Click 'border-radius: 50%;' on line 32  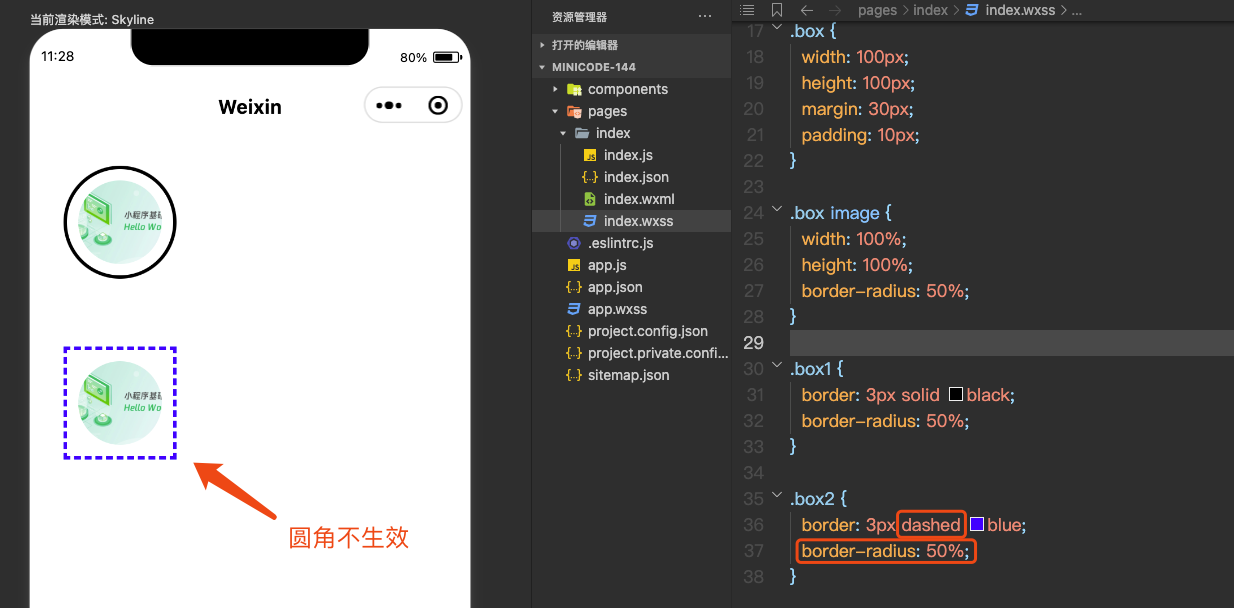point(885,421)
